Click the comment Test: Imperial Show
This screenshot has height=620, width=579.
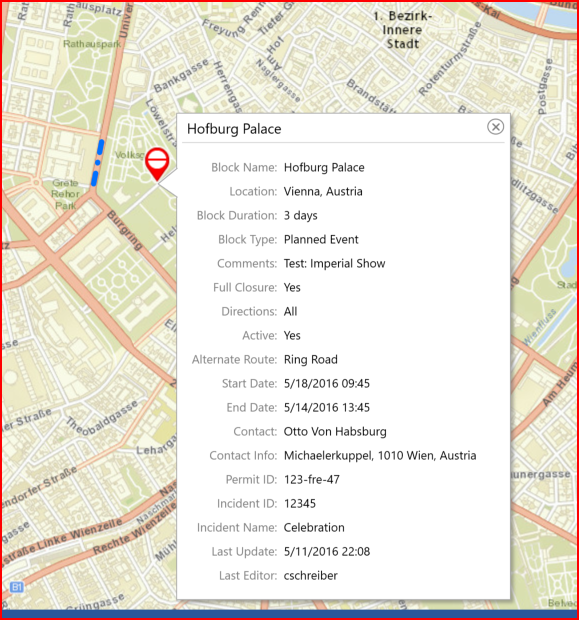tap(334, 263)
